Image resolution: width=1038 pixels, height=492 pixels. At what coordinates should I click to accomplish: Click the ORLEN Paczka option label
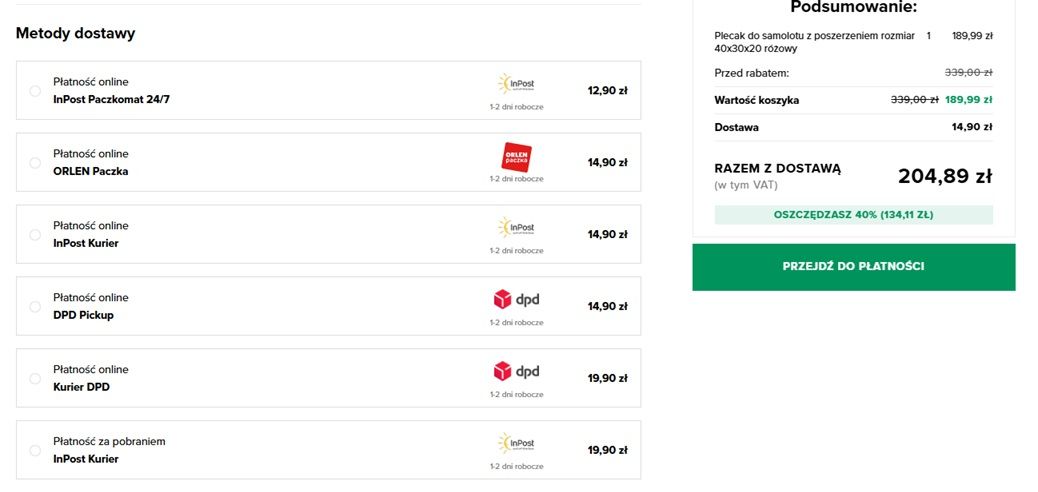[x=91, y=171]
